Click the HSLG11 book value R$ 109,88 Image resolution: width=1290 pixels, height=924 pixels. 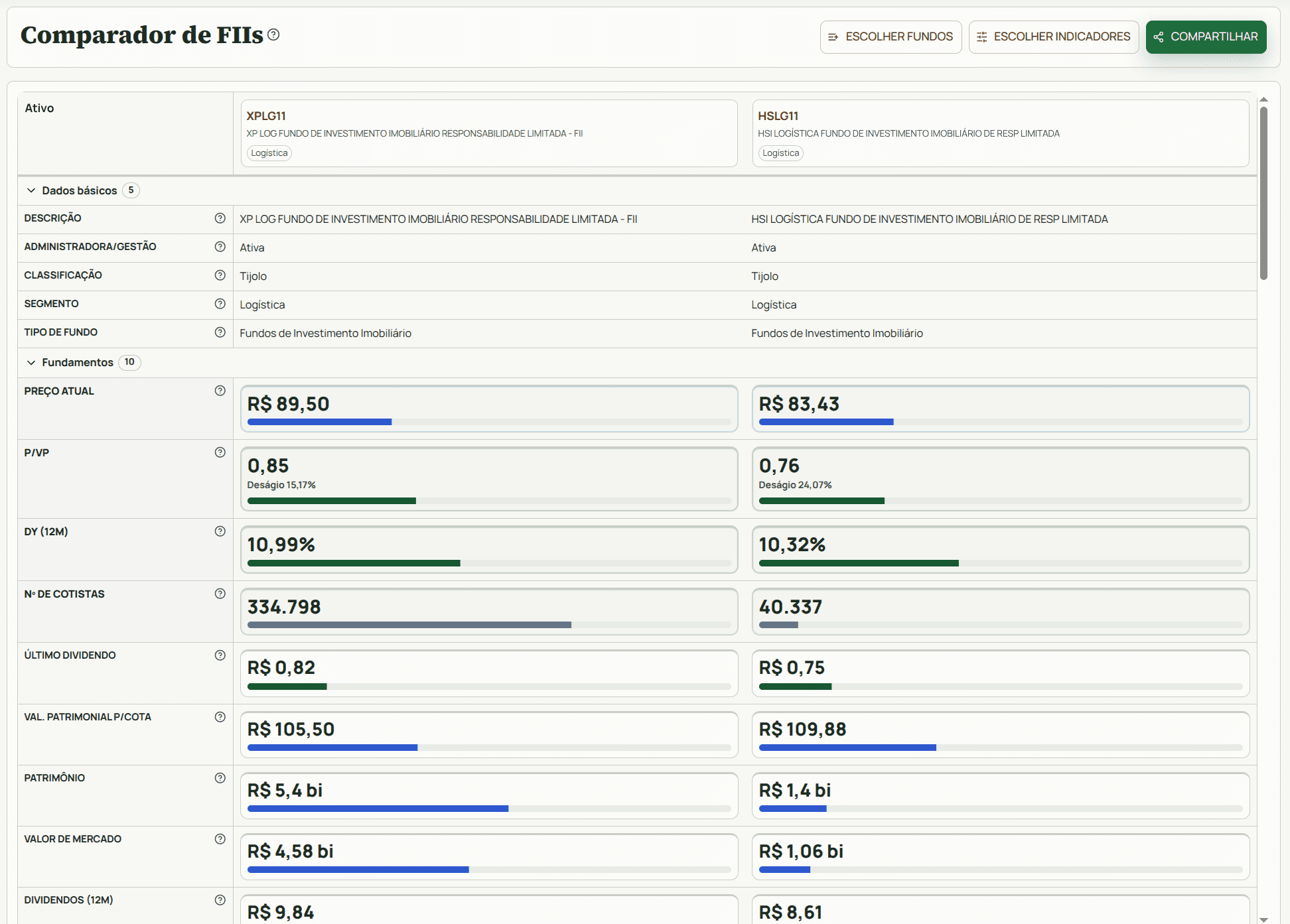[x=802, y=730]
